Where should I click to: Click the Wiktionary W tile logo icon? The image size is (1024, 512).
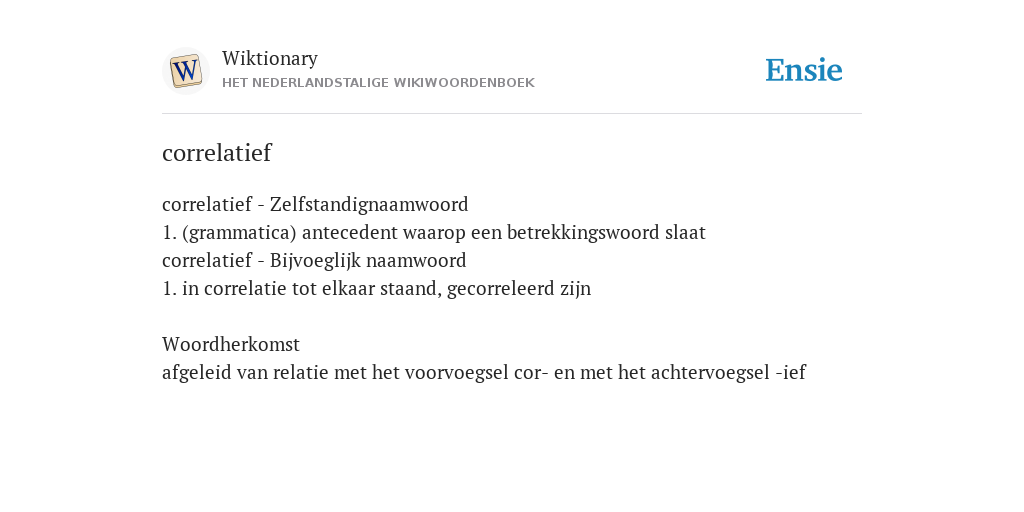186,71
